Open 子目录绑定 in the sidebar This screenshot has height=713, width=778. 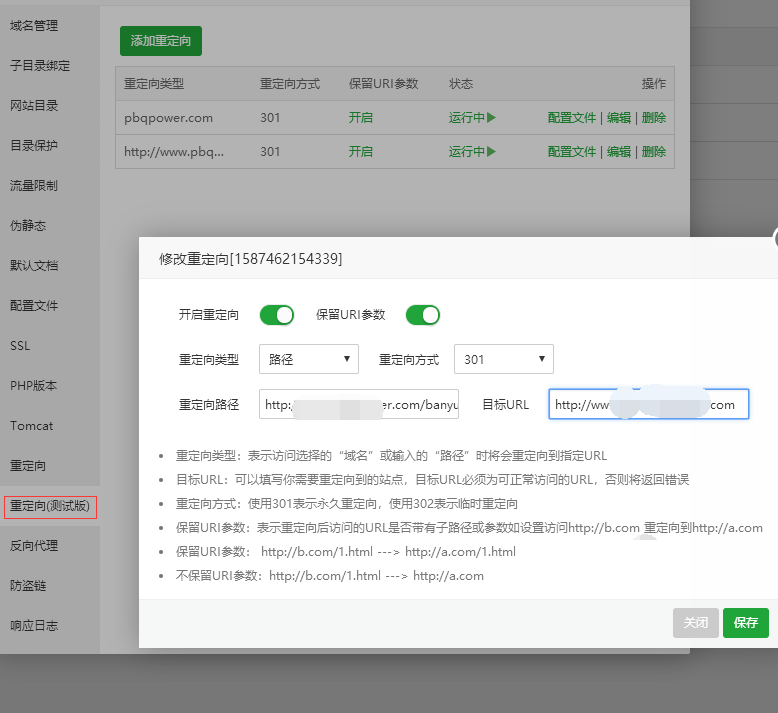pyautogui.click(x=40, y=65)
